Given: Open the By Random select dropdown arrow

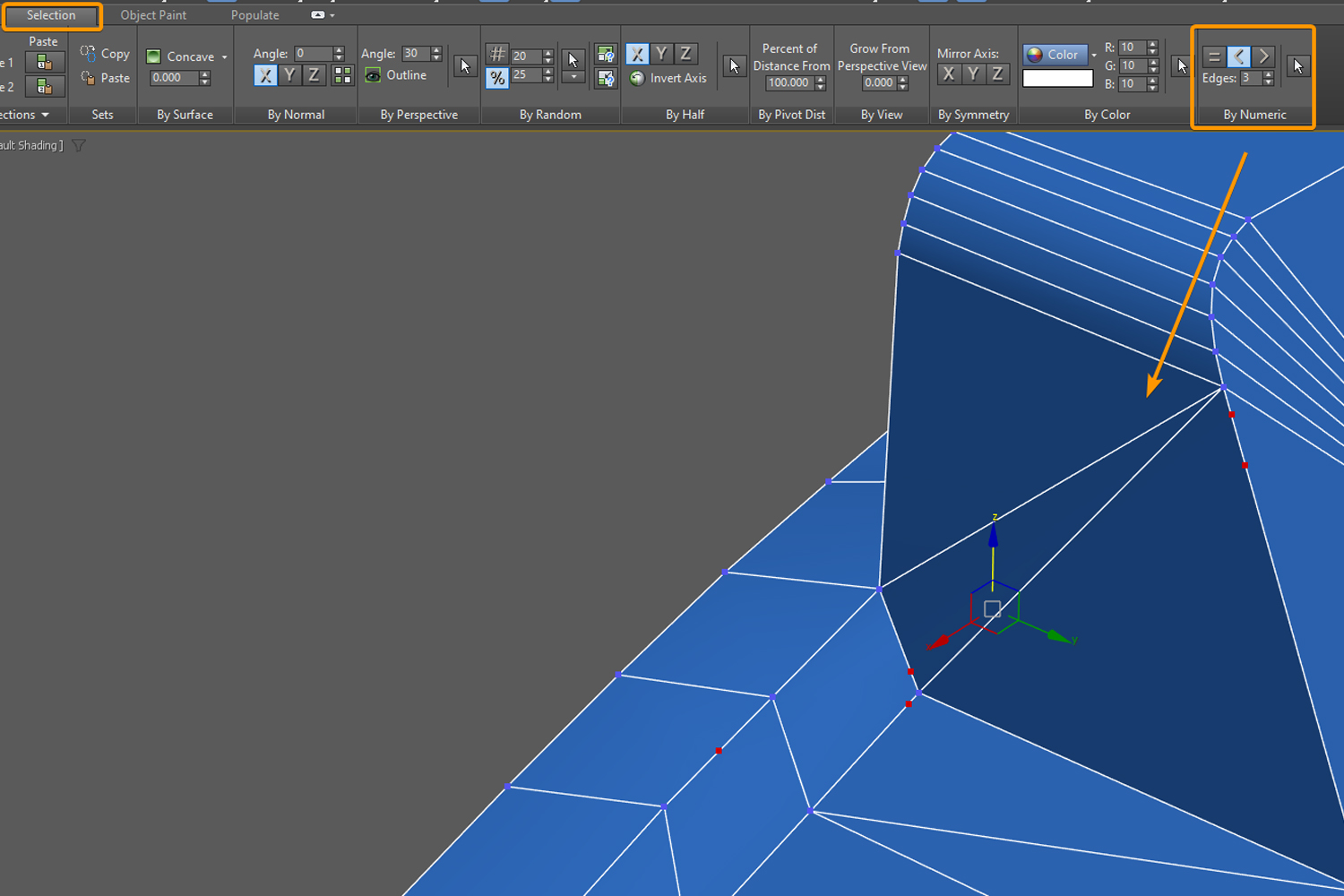Looking at the screenshot, I should [573, 78].
